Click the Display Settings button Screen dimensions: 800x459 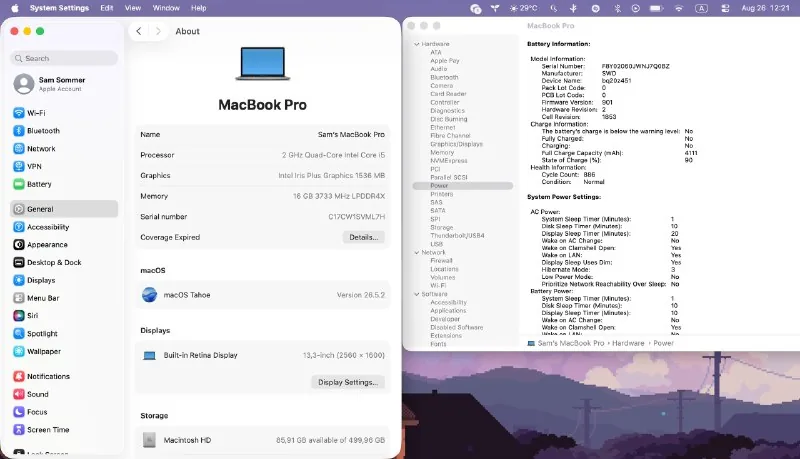click(x=348, y=382)
